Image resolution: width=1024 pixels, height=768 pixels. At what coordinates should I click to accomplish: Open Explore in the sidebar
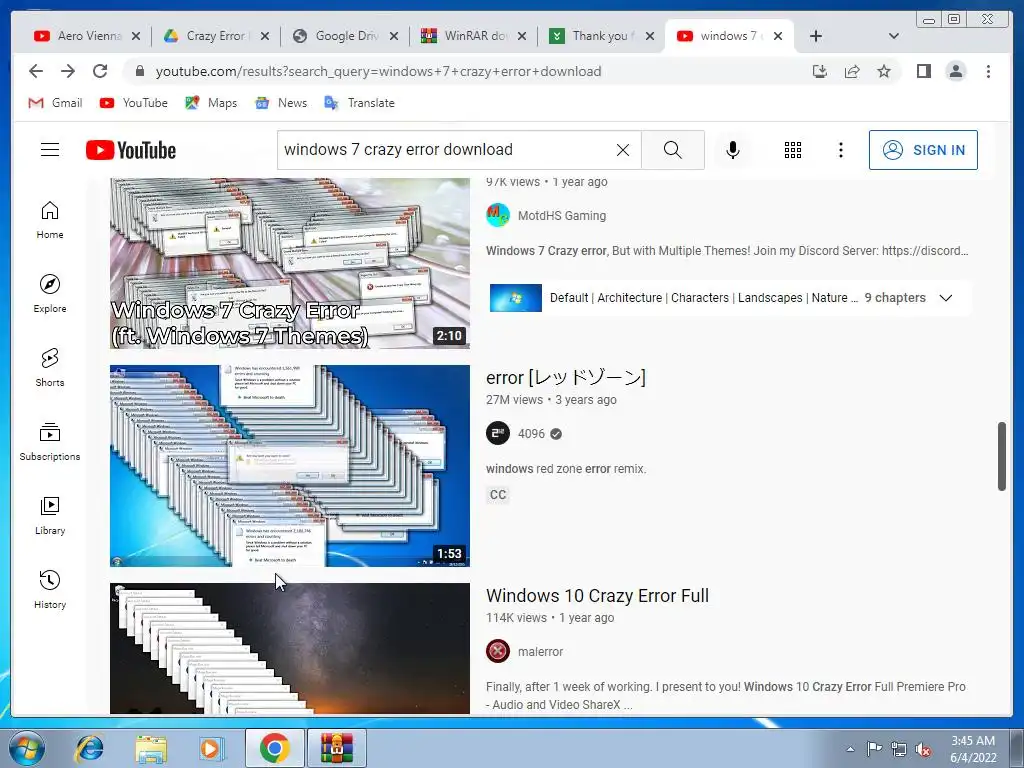point(50,294)
